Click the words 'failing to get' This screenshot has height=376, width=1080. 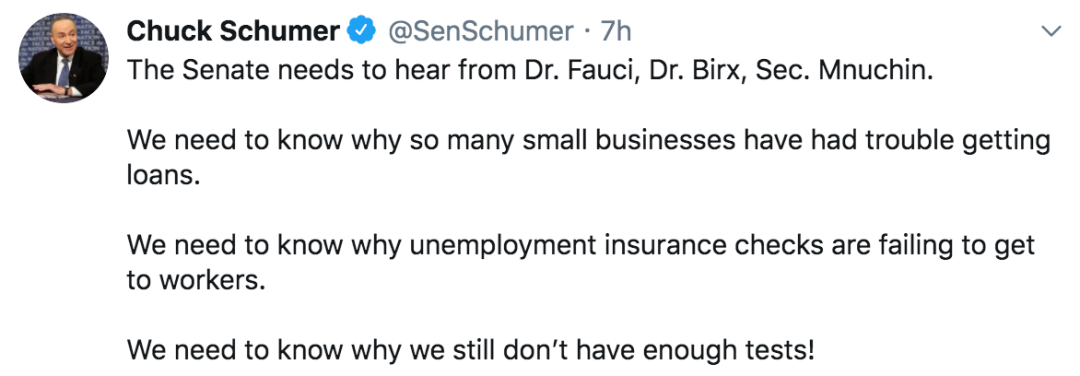955,245
